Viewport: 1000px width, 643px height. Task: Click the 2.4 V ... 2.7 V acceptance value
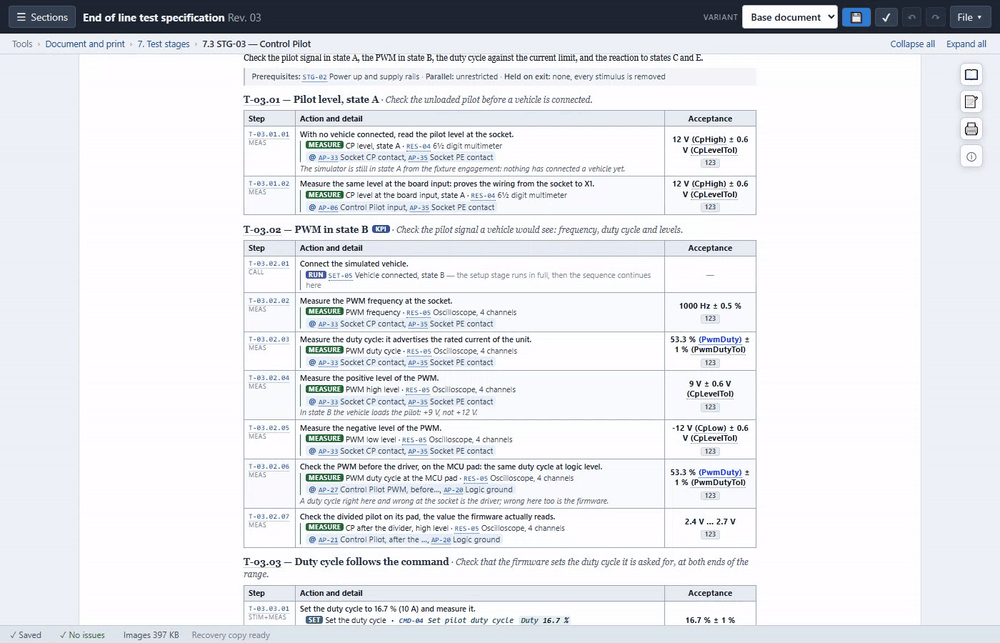[710, 522]
